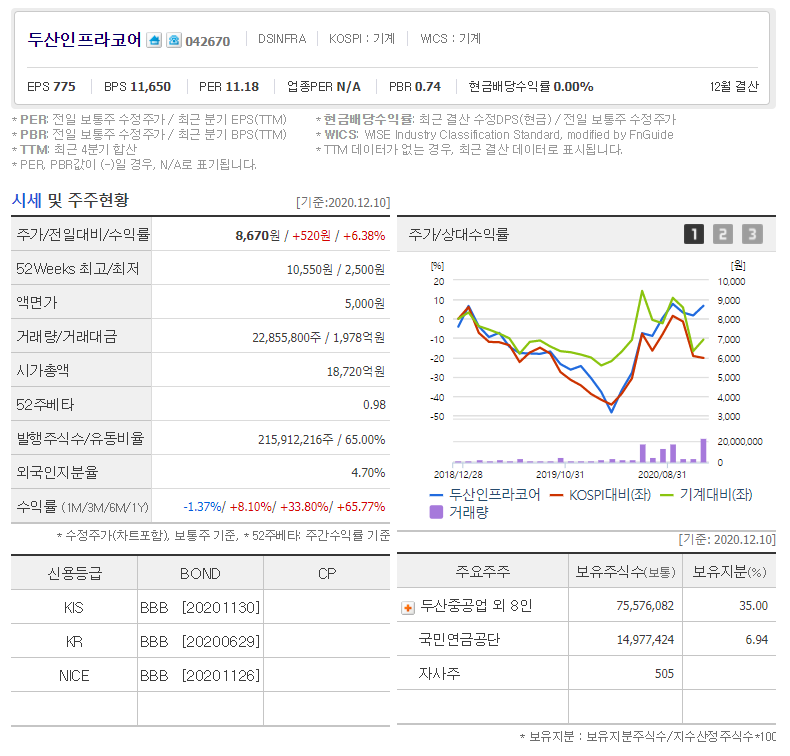Click the 시세 및 주주현황 heading
The height and width of the screenshot is (756, 790).
pos(71,200)
